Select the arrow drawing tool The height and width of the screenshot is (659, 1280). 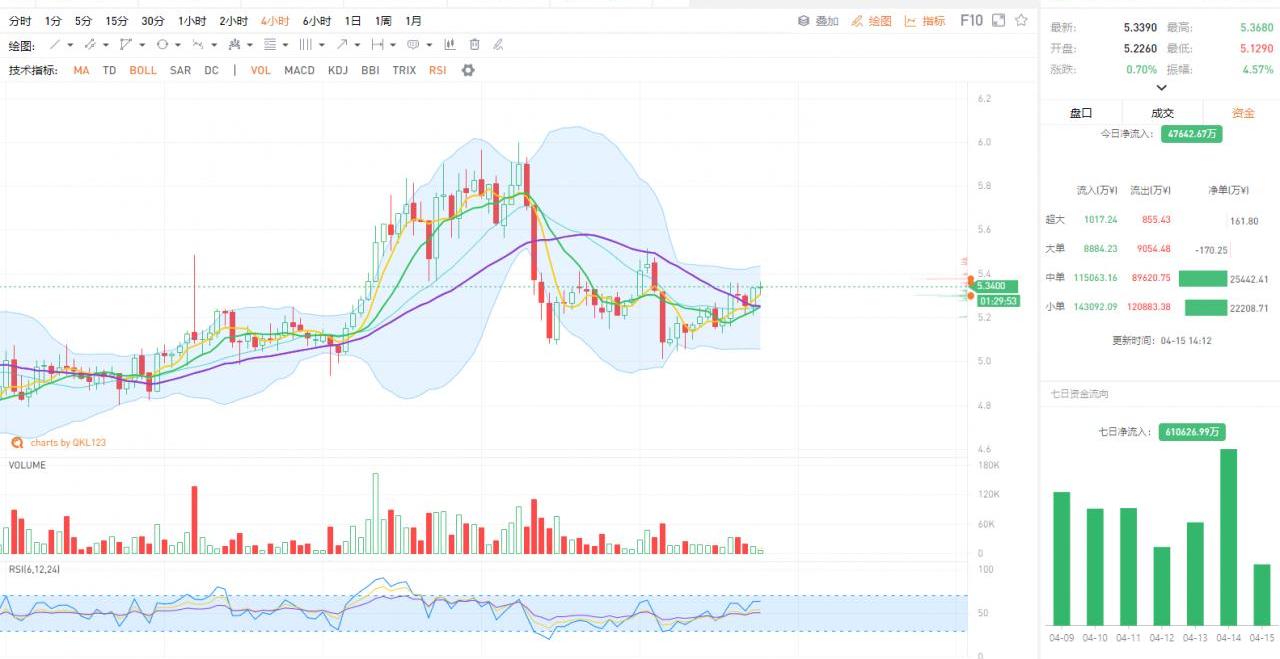pos(342,45)
